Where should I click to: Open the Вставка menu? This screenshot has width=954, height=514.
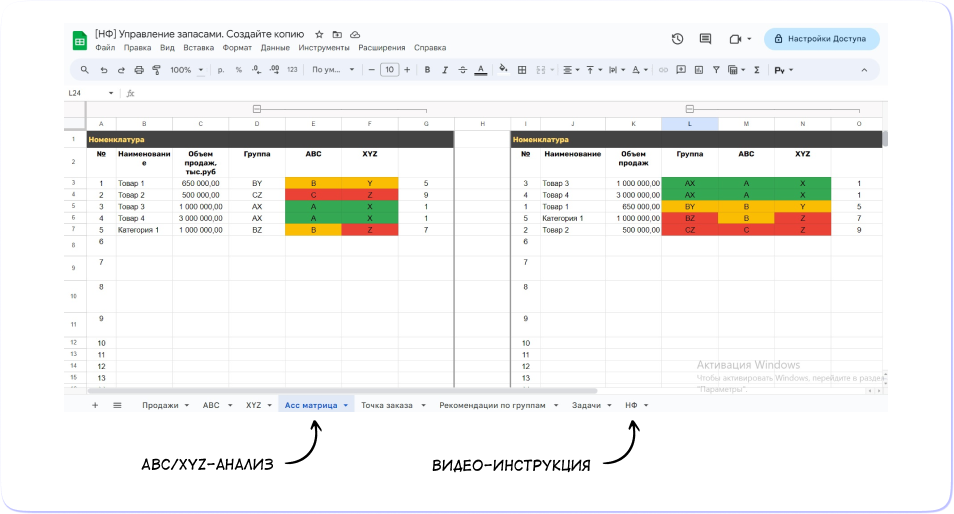[x=198, y=48]
